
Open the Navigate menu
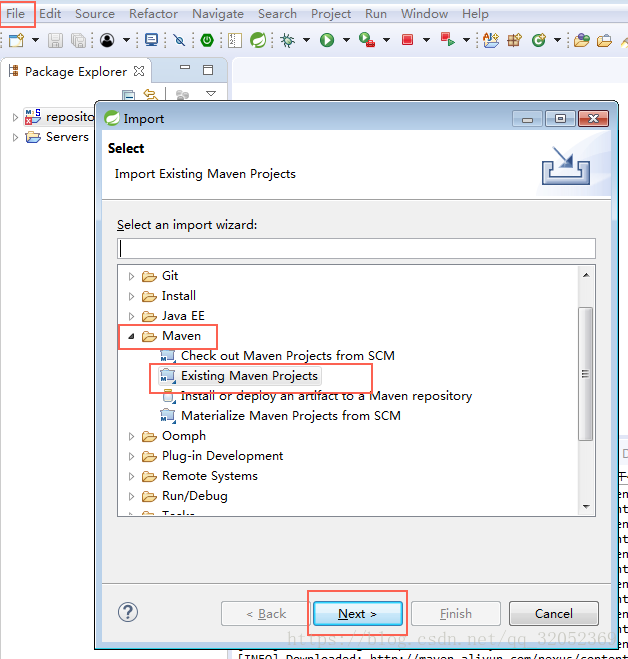[218, 14]
